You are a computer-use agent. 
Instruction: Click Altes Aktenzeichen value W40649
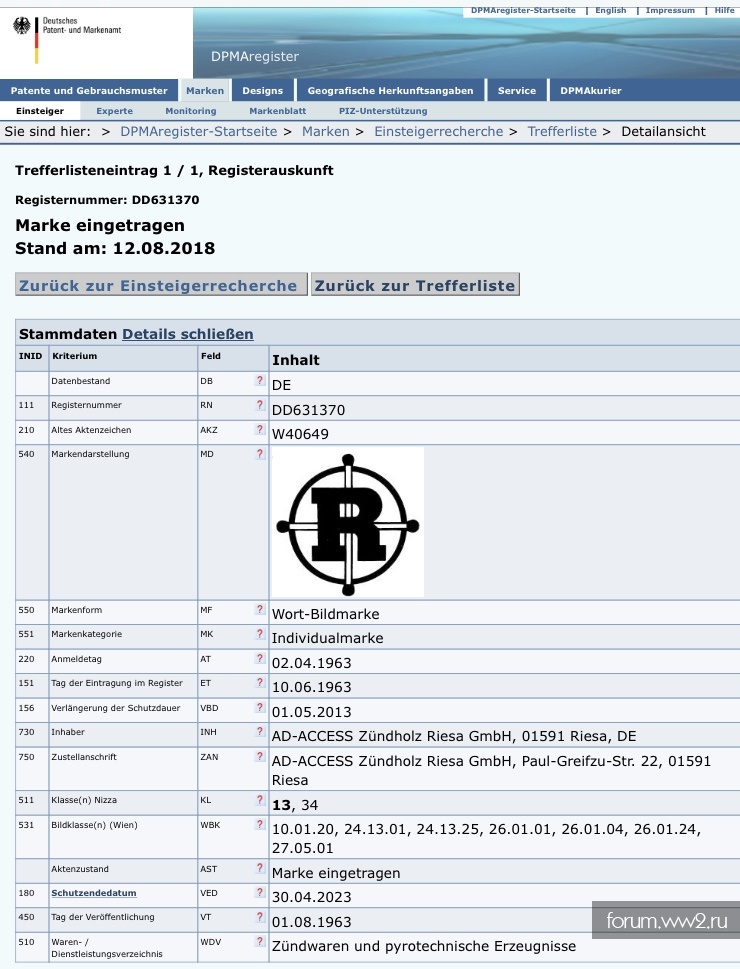[300, 434]
